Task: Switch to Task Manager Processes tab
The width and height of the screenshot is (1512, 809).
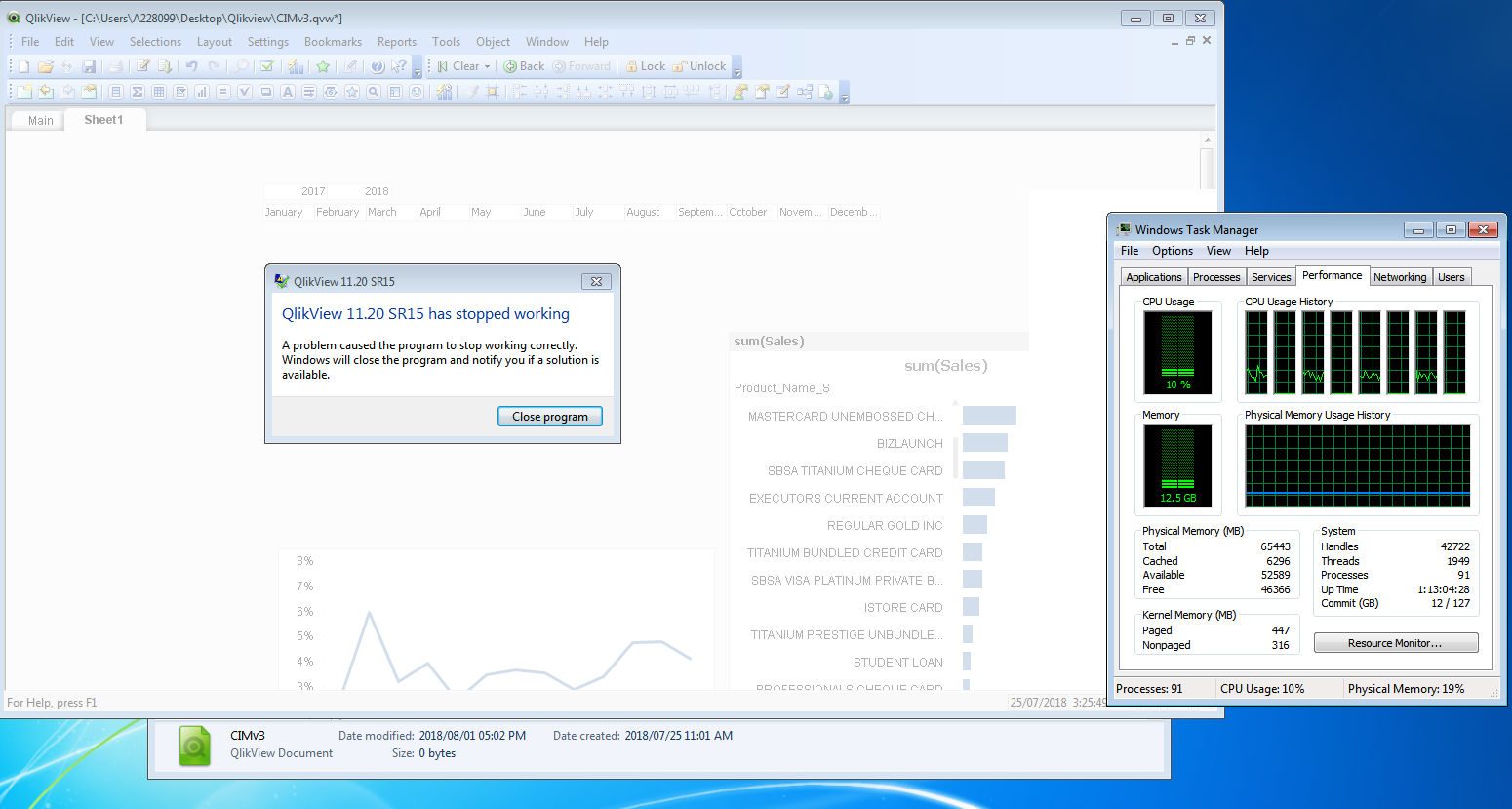Action: [x=1216, y=277]
